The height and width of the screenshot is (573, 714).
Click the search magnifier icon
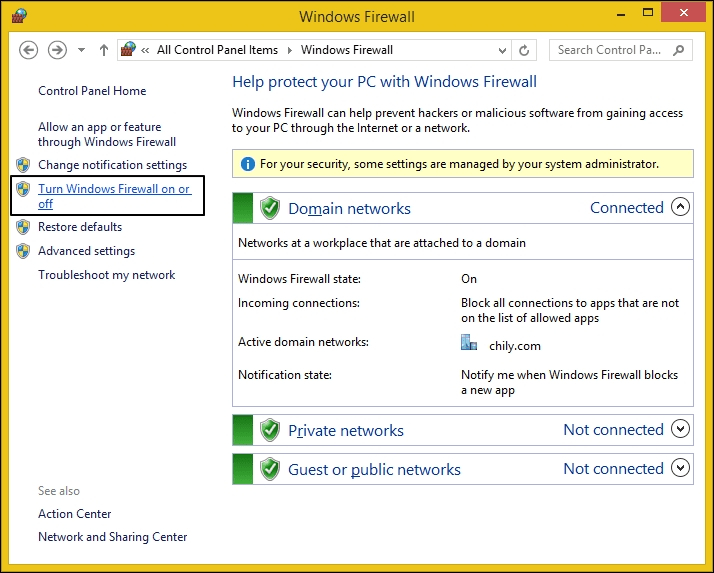point(678,50)
